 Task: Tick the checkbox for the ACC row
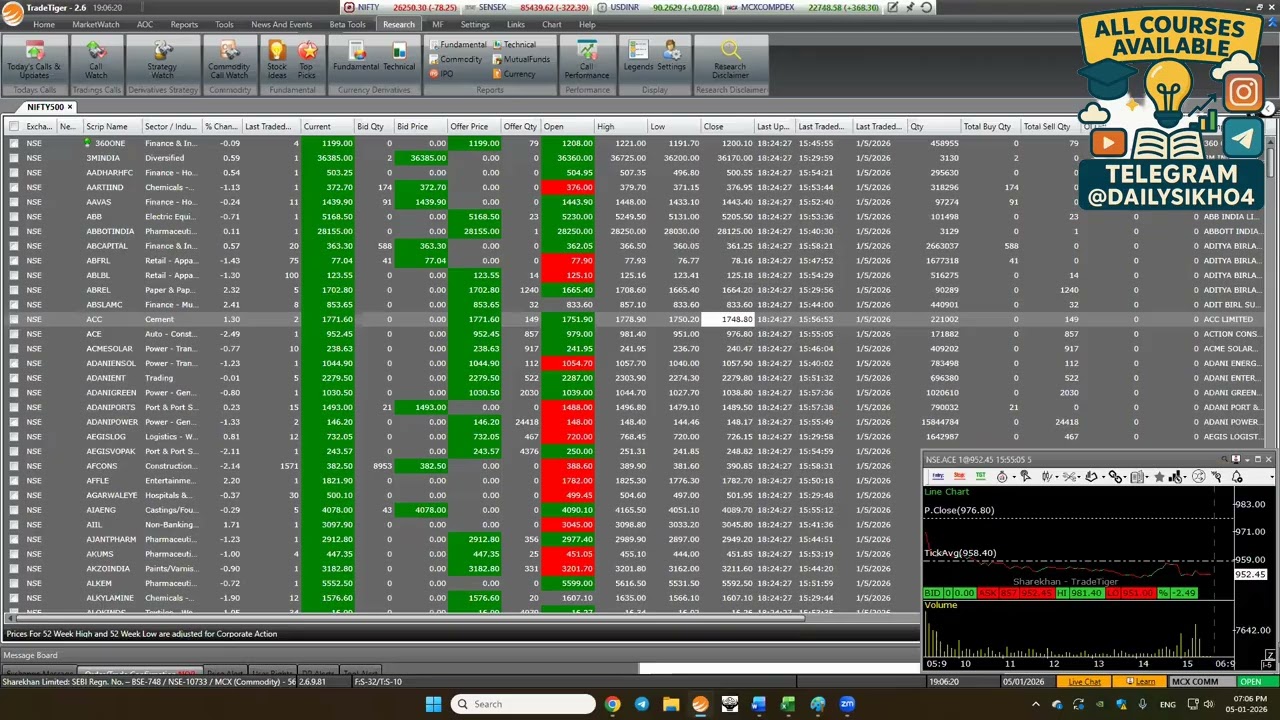pos(14,319)
